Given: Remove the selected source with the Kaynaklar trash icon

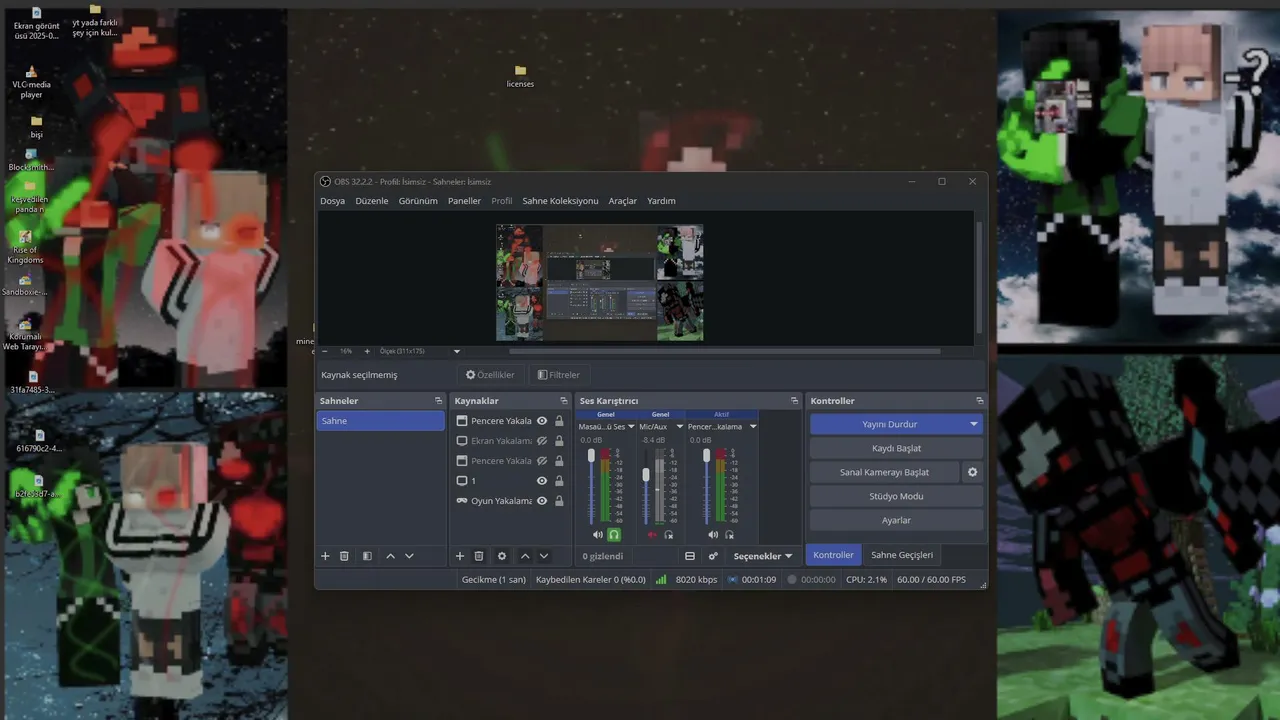Looking at the screenshot, I should click(479, 556).
